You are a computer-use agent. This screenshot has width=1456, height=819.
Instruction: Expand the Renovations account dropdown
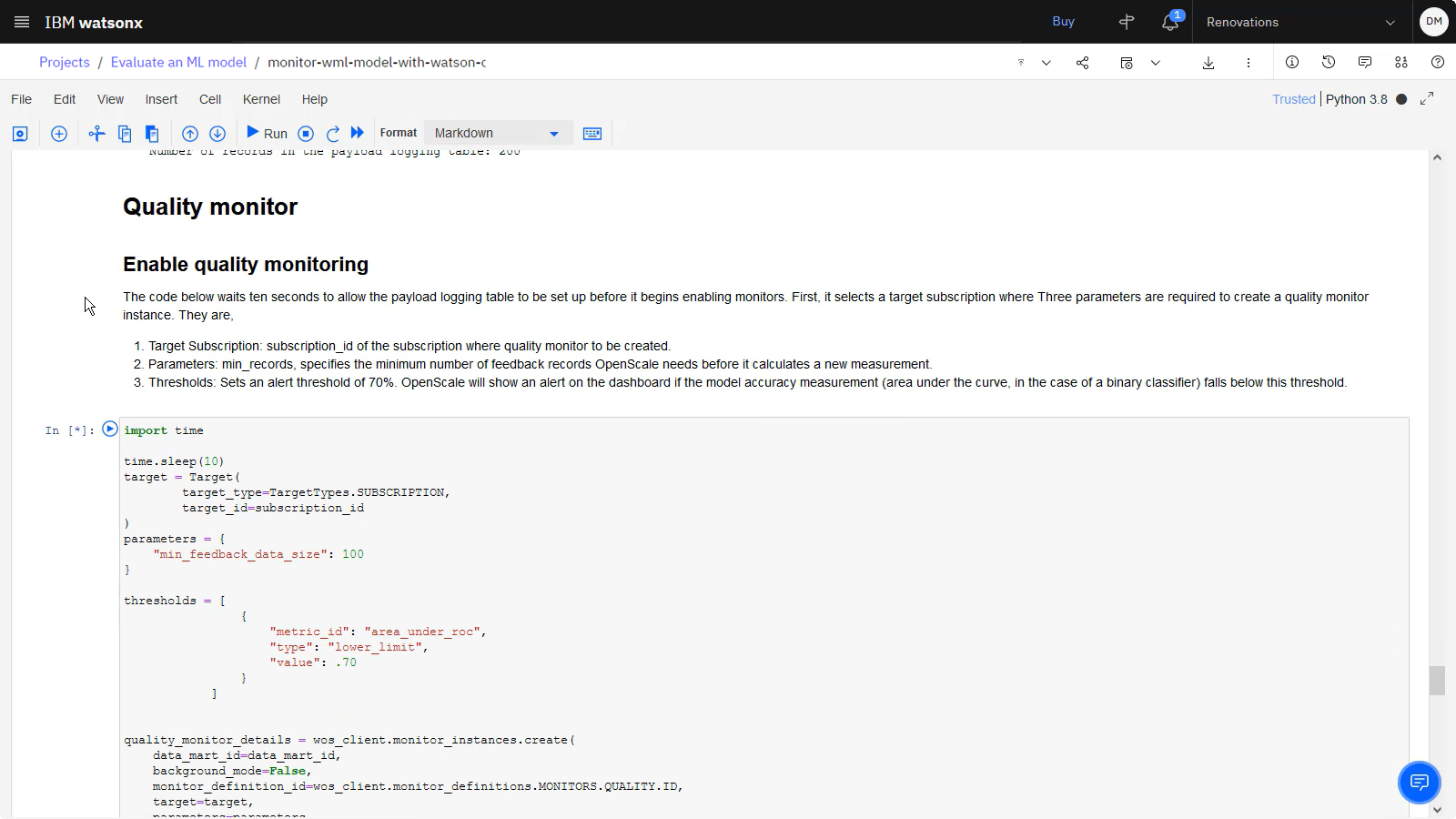[1300, 22]
